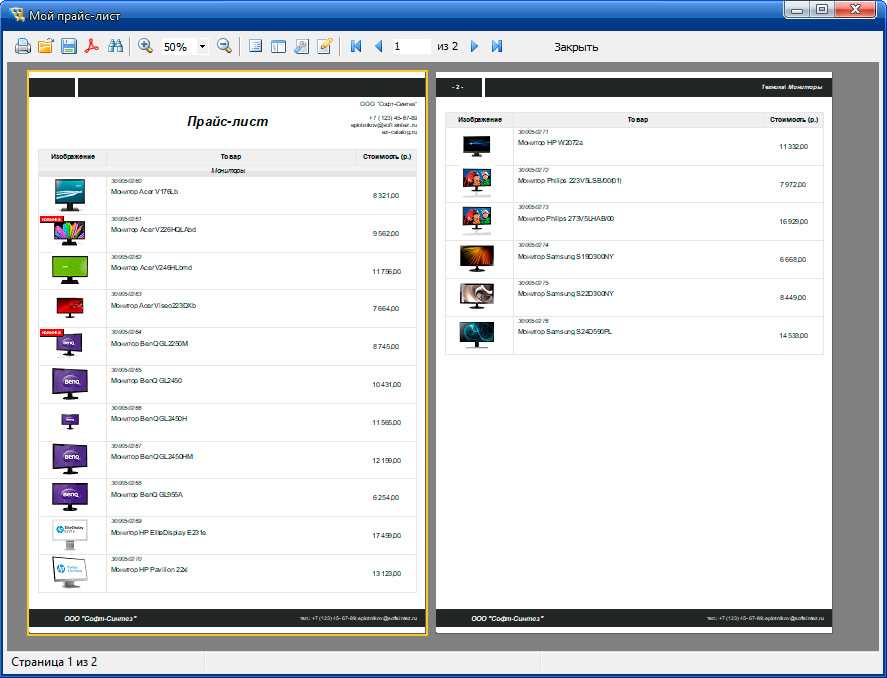Click the Стоимость (р.) header on page 1

(387, 157)
